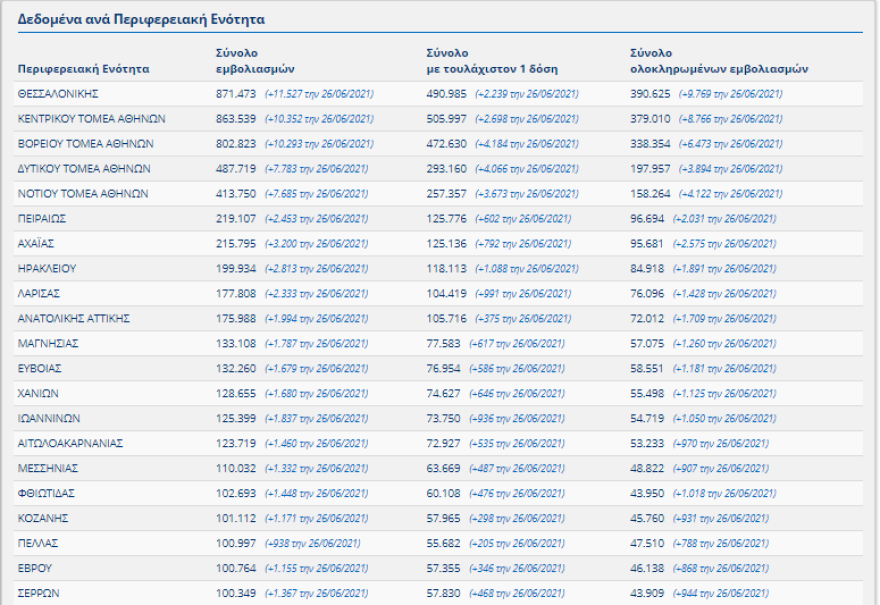
Task: Click the 'Περιφερειακή Ενότητα' column header
Action: pyautogui.click(x=83, y=69)
